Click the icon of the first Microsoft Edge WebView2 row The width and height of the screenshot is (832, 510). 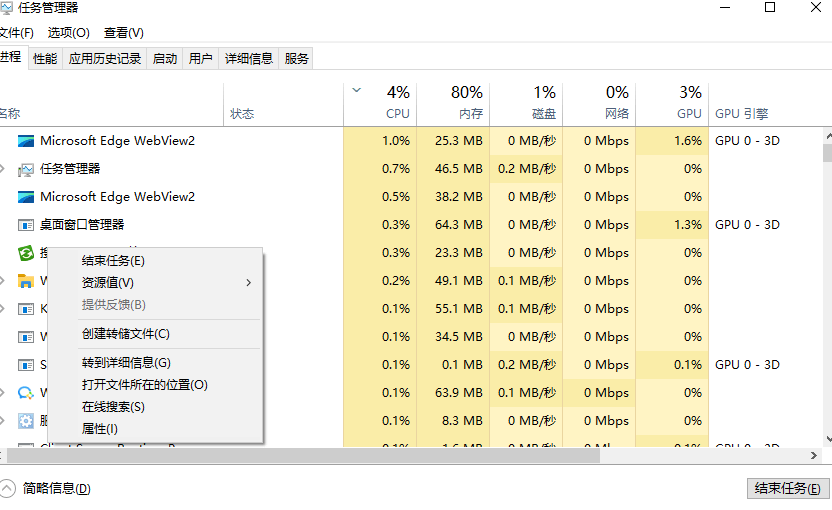tap(25, 141)
